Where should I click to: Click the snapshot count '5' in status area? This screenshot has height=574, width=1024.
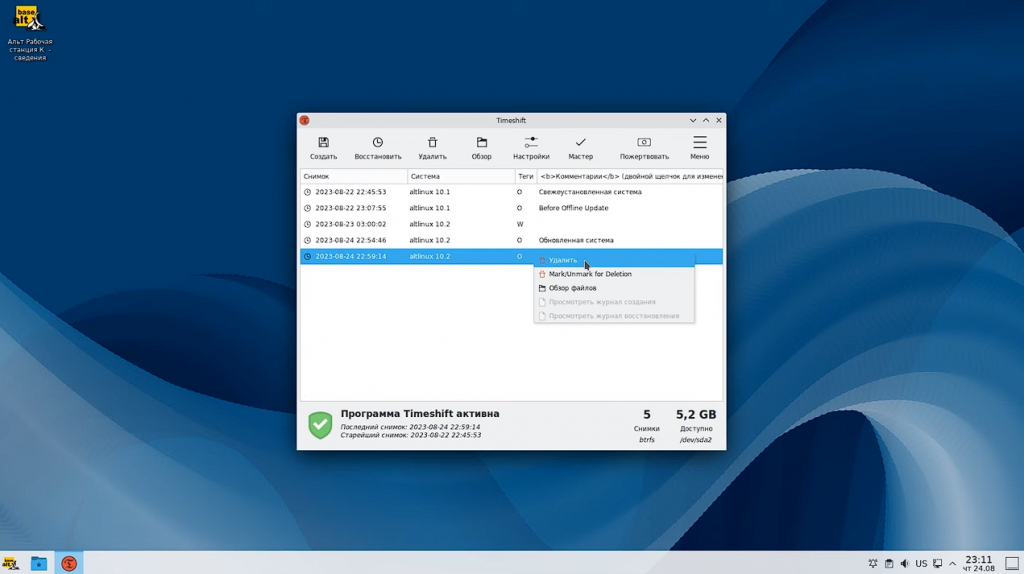point(647,415)
